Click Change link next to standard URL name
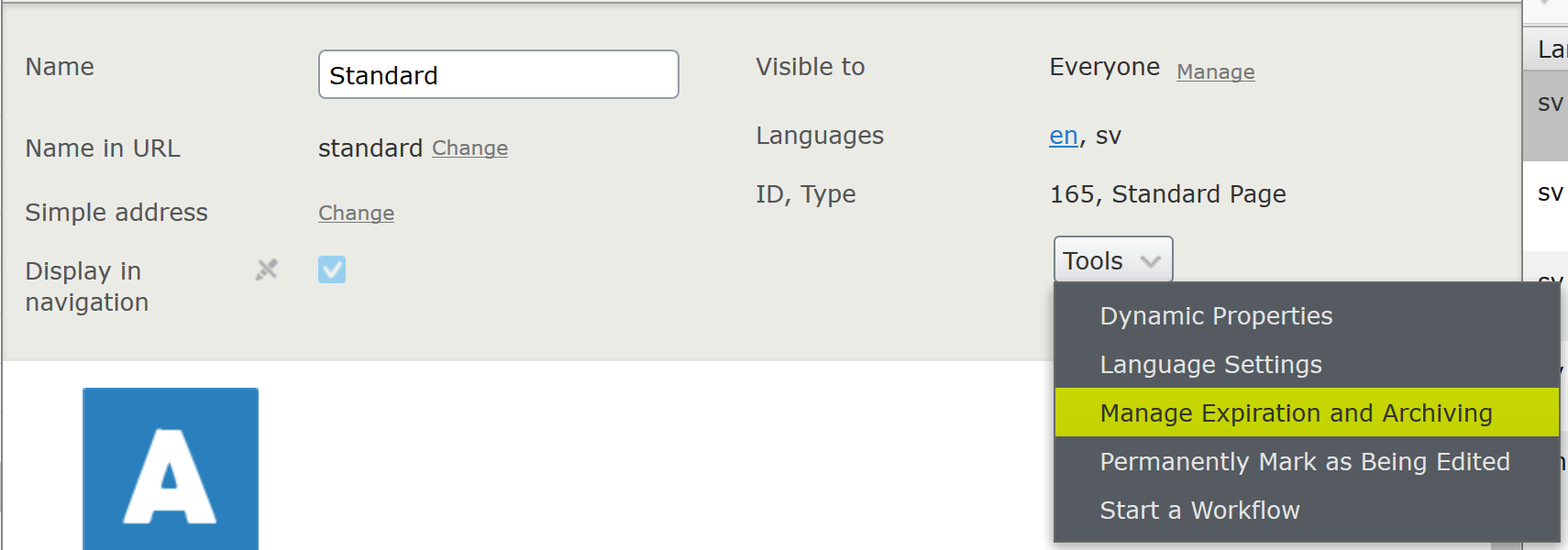This screenshot has width=1568, height=550. coord(469,148)
